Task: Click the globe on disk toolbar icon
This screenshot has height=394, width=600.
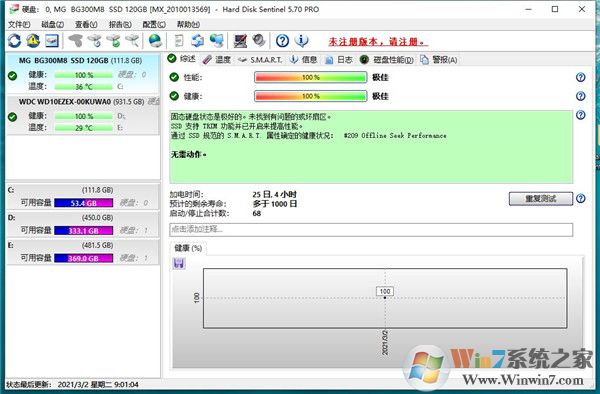Action: [155, 41]
